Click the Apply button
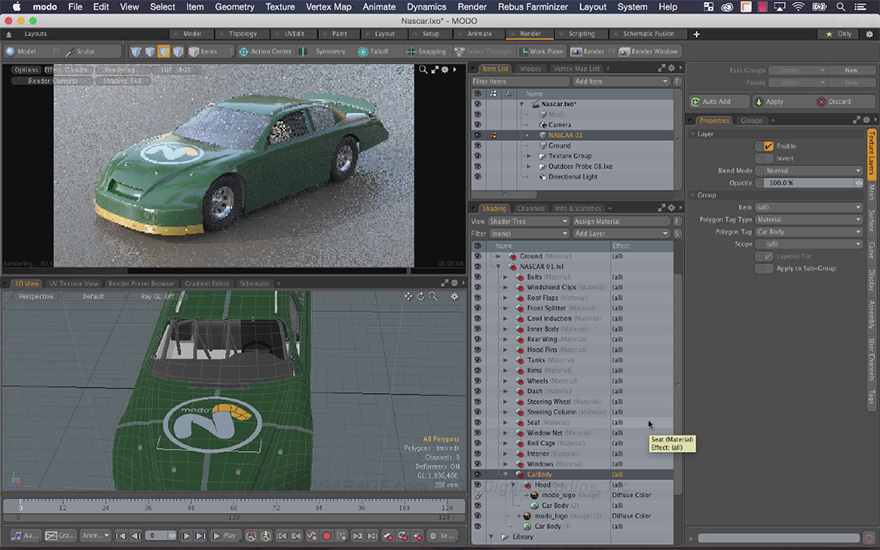 tap(781, 102)
